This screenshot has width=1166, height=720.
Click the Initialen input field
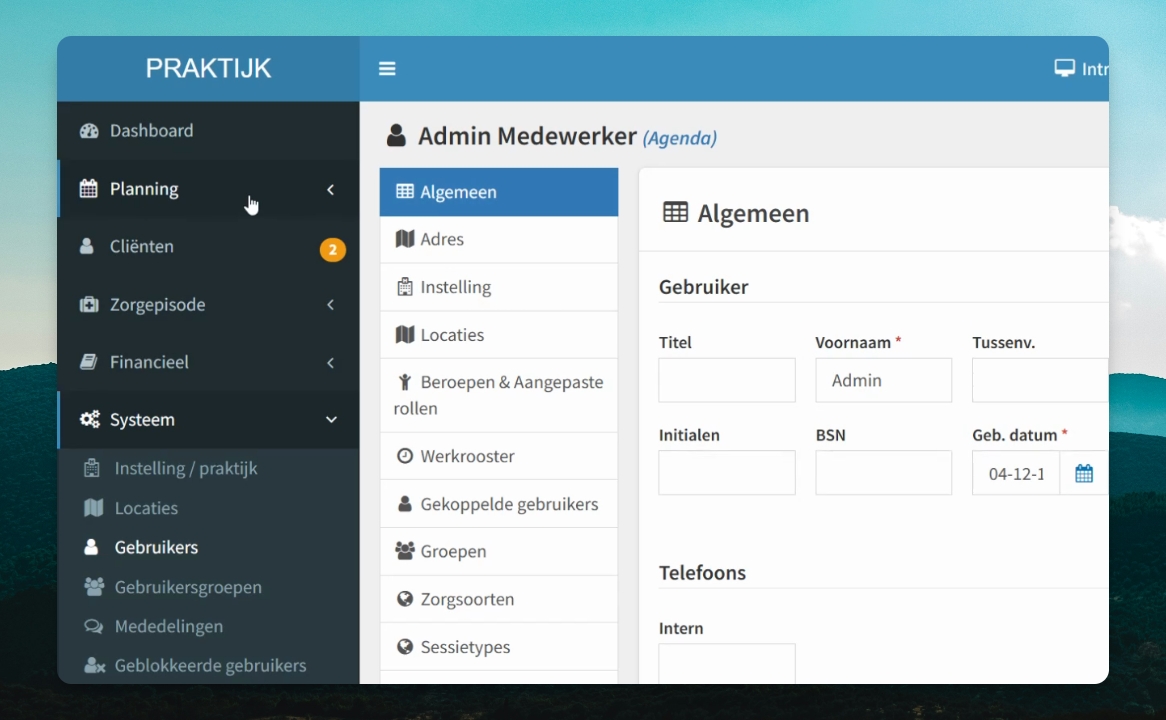727,472
